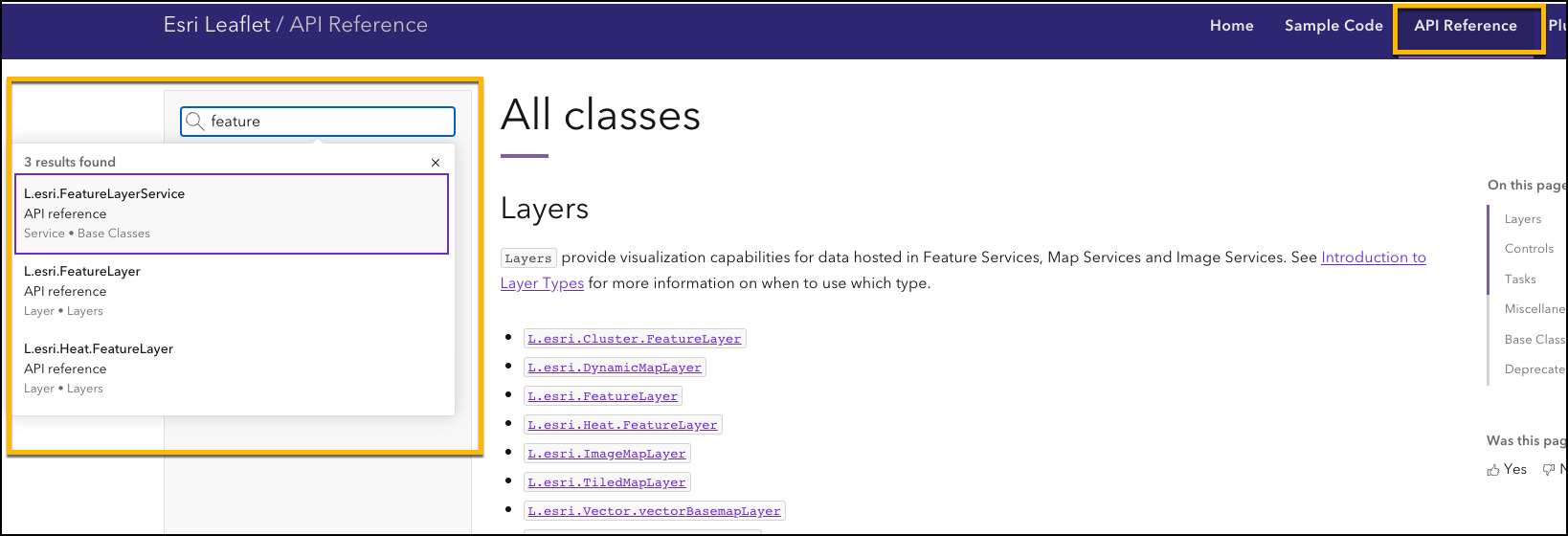The width and height of the screenshot is (1568, 536).
Task: Open the L.esri.ImageMapLayer class link
Action: [606, 454]
